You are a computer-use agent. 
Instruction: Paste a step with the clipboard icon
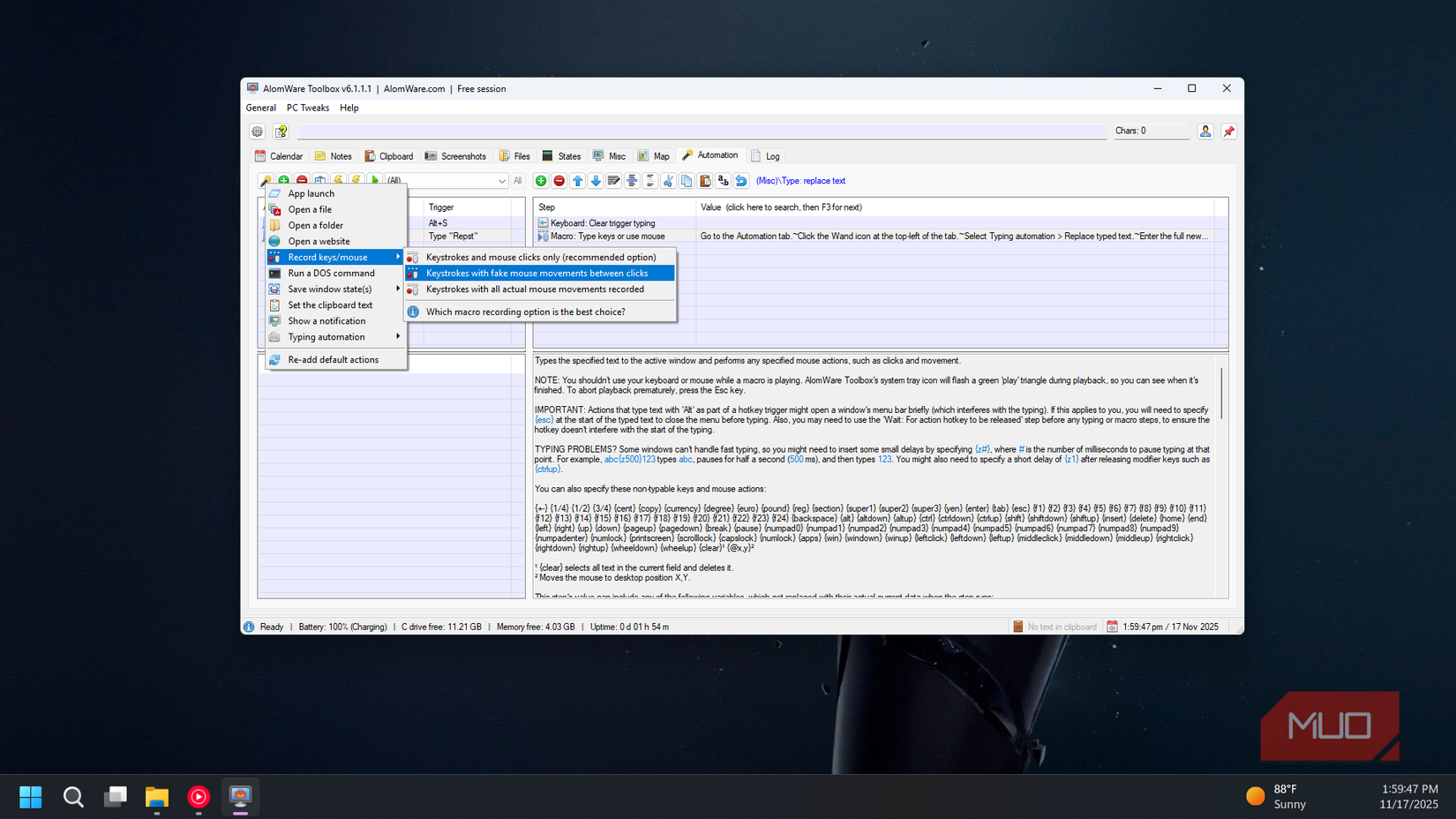[705, 180]
